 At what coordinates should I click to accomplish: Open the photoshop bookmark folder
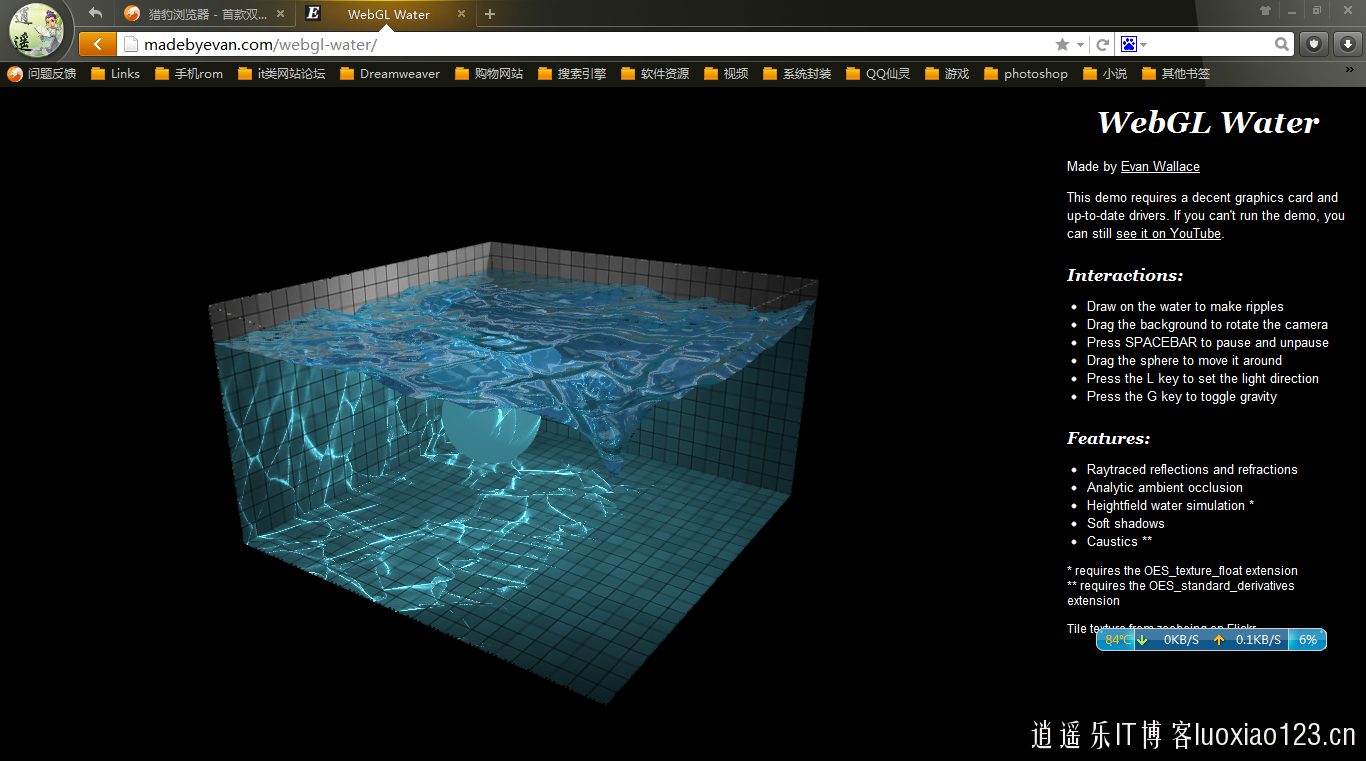(1025, 74)
